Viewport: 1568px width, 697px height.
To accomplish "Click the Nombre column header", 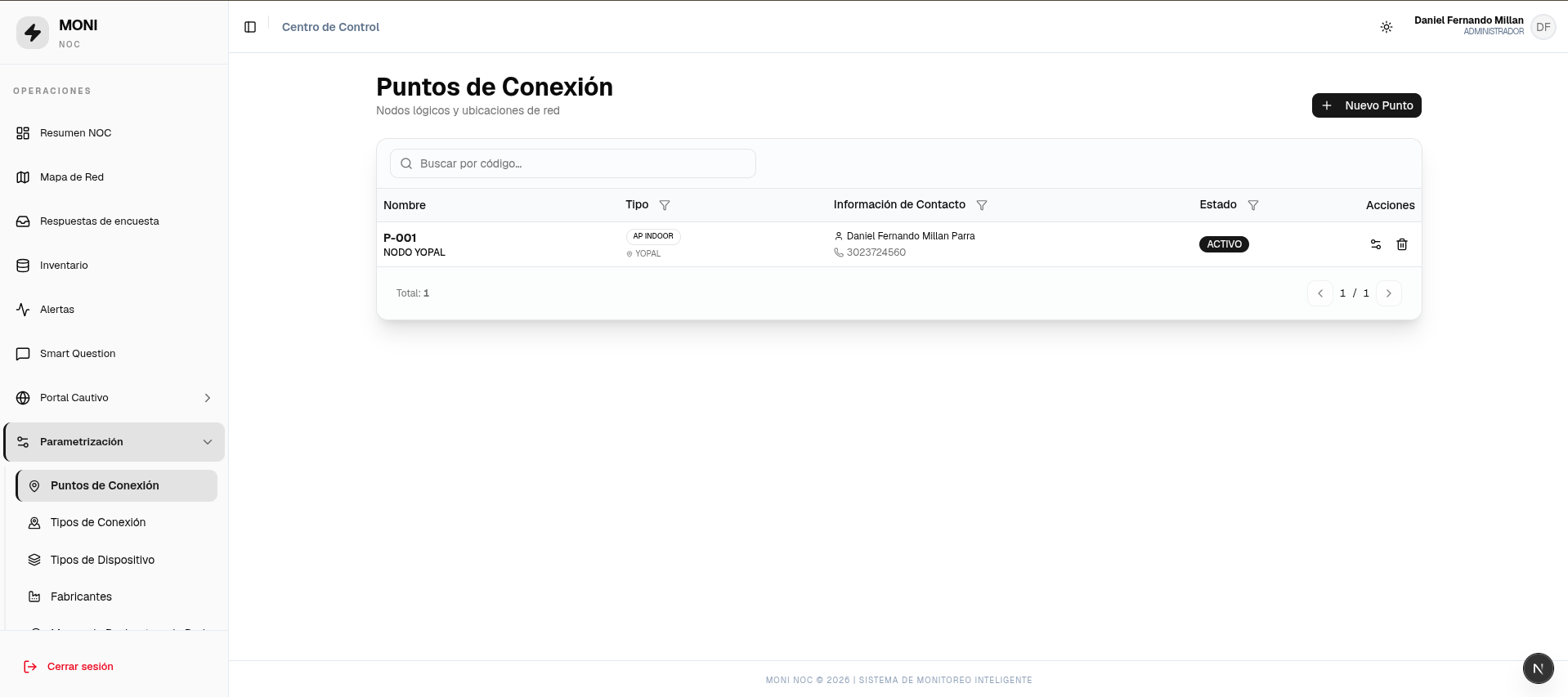I will coord(405,205).
